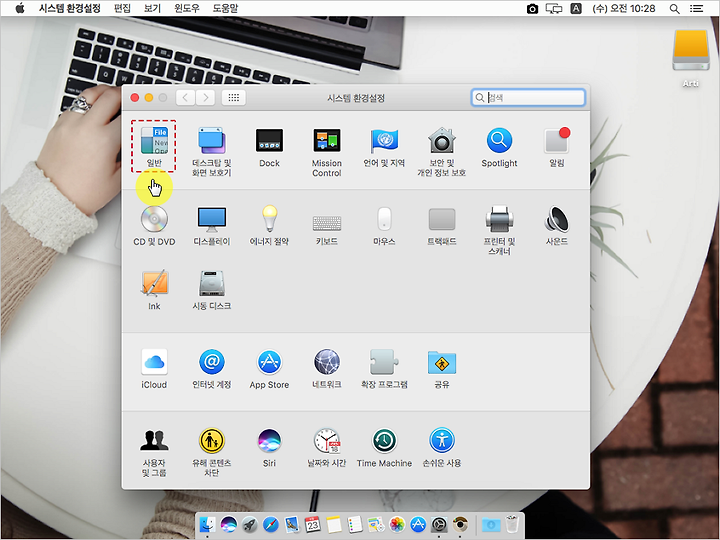Open the Downloads folder in Dock
Screen dimensions: 720x540
point(490,524)
